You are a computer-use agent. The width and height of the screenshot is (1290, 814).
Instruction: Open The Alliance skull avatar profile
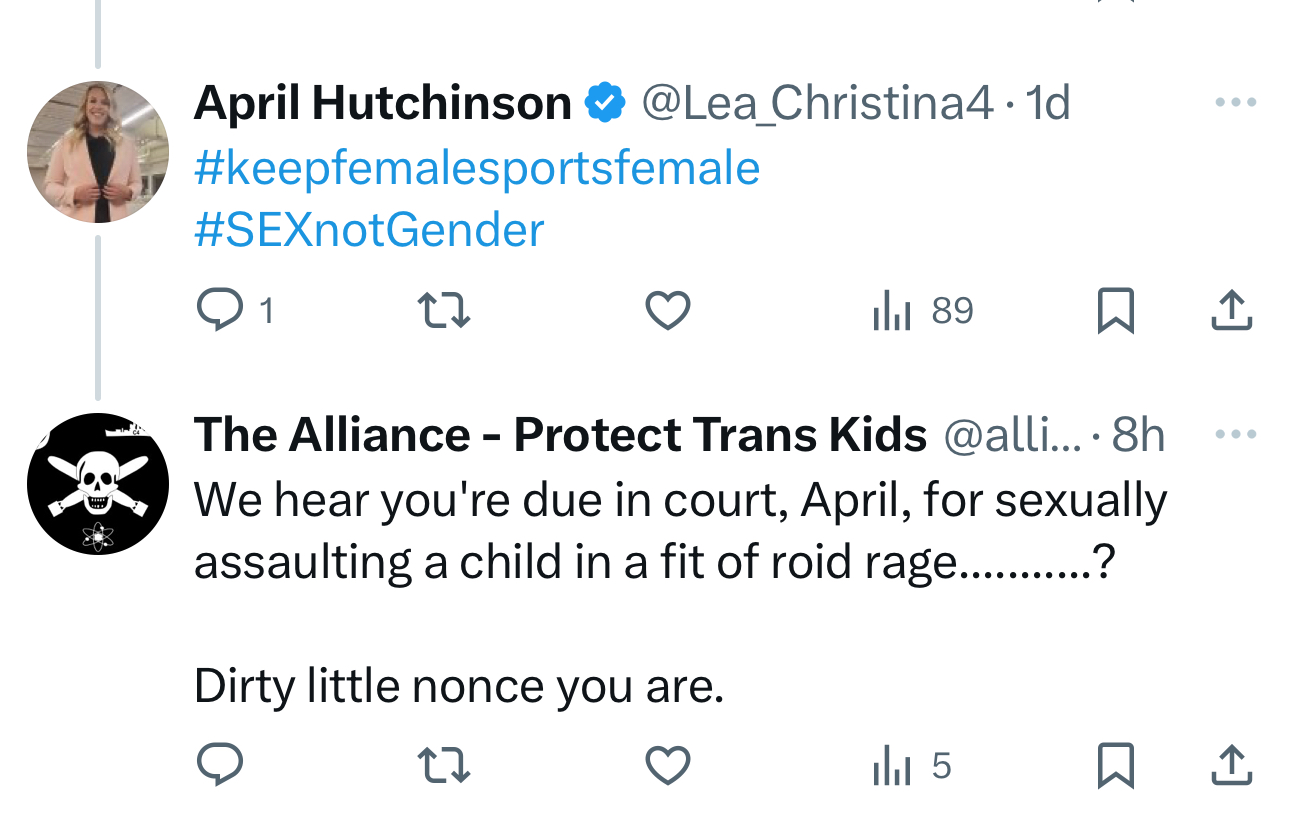coord(97,483)
